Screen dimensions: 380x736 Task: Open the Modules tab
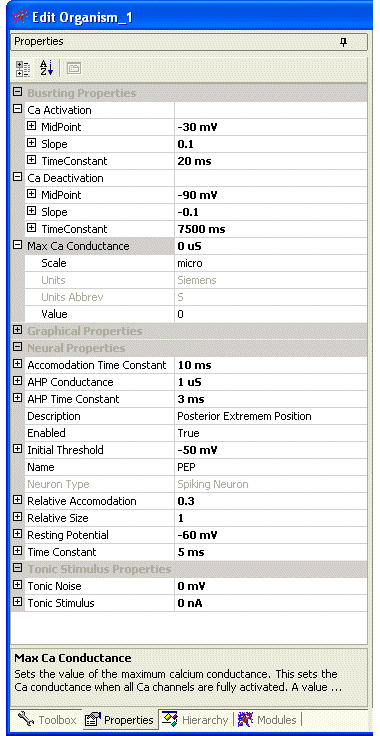pyautogui.click(x=269, y=719)
